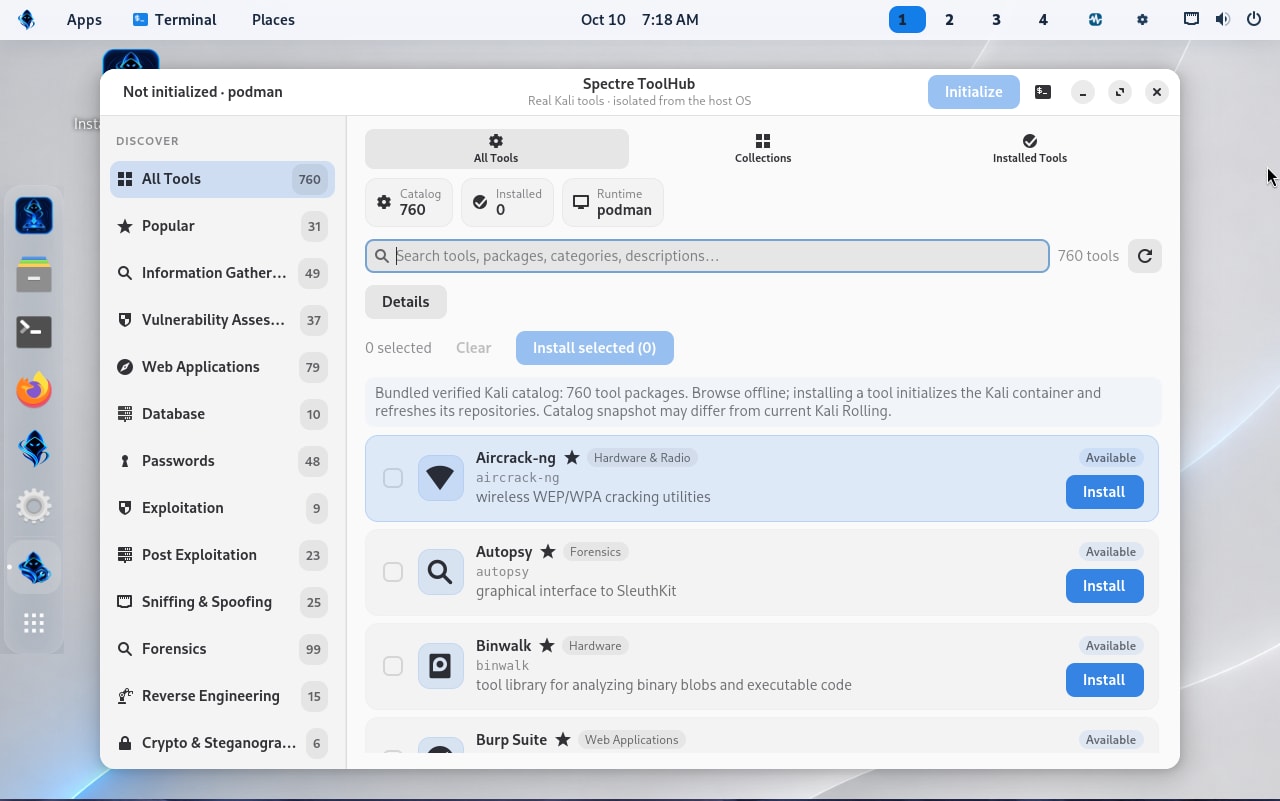Select Web Applications category
Screen dimensions: 1280x801
(222, 367)
